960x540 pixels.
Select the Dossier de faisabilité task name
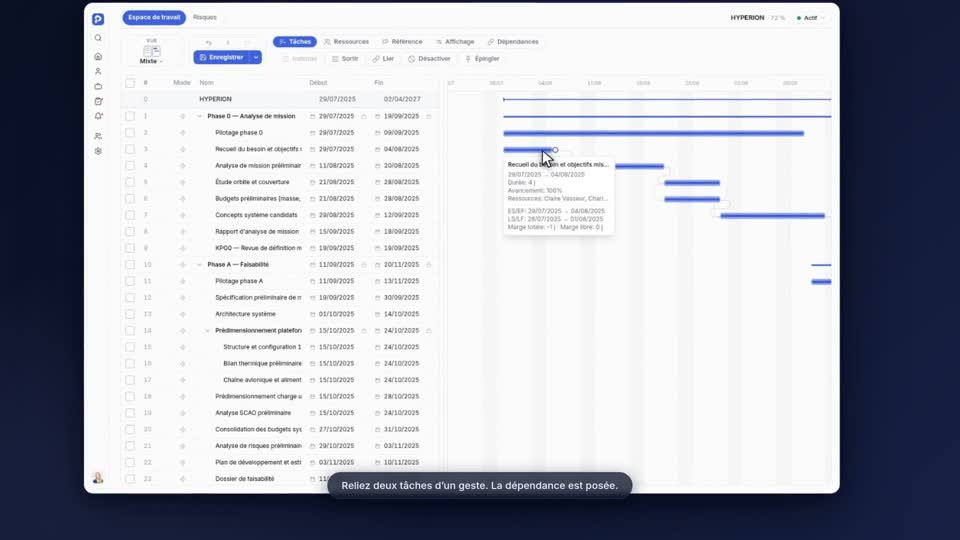[245, 479]
